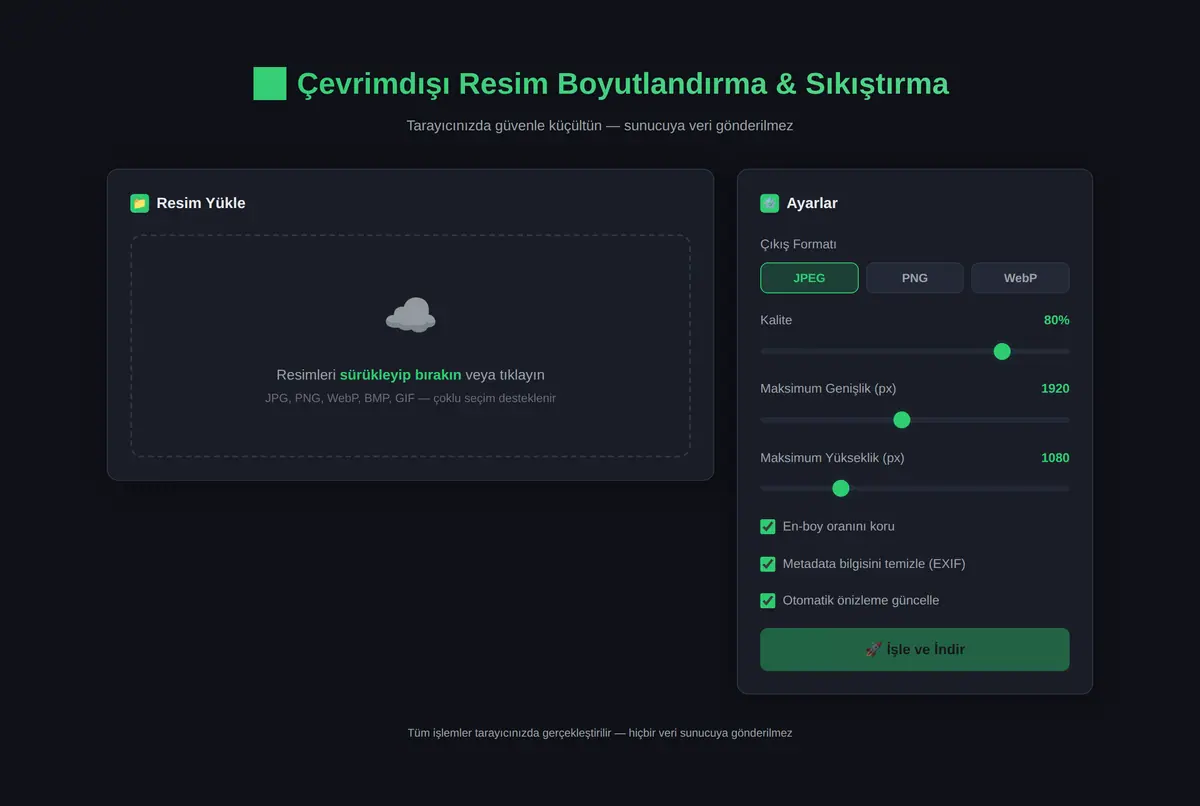Click the 'sürükleyip bırakın' highlighted text

pyautogui.click(x=400, y=375)
